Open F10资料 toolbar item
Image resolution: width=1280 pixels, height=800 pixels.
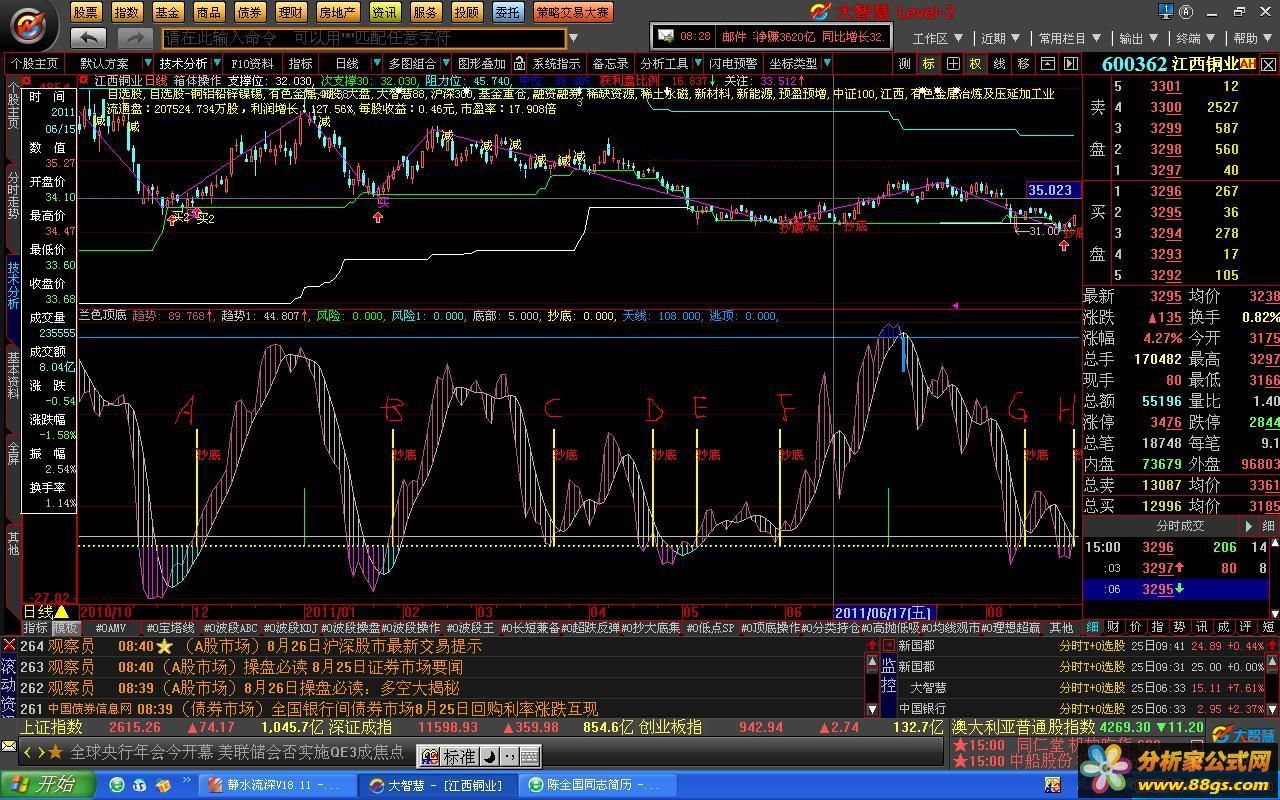tap(252, 63)
